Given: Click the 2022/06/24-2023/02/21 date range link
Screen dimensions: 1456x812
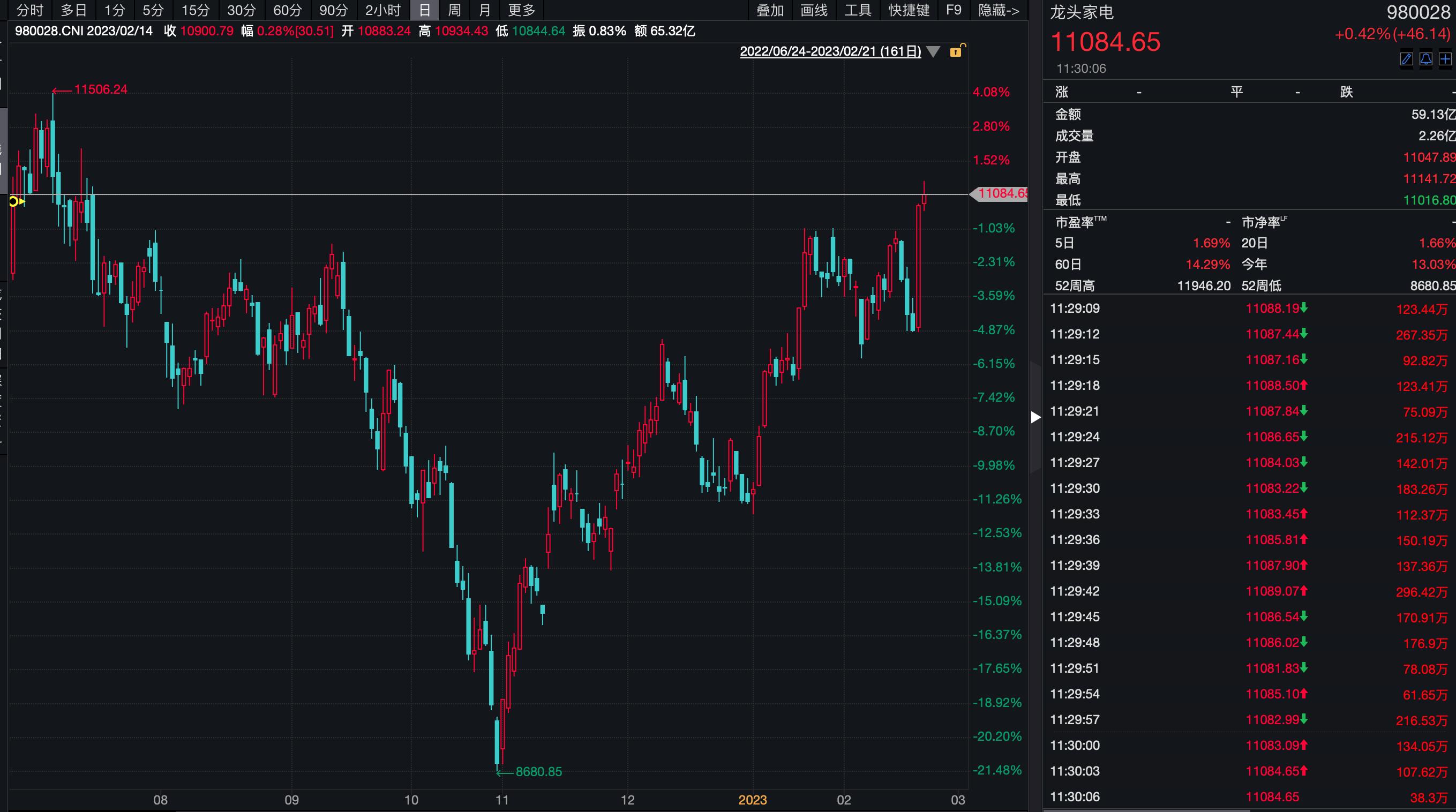Looking at the screenshot, I should coord(831,51).
